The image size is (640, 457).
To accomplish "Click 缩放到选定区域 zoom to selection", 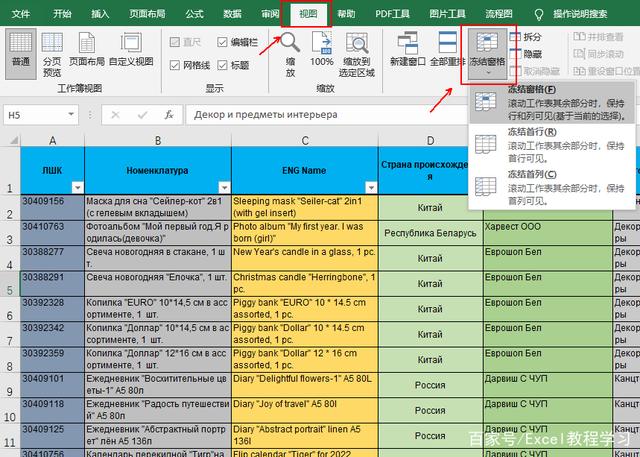I will pos(357,55).
